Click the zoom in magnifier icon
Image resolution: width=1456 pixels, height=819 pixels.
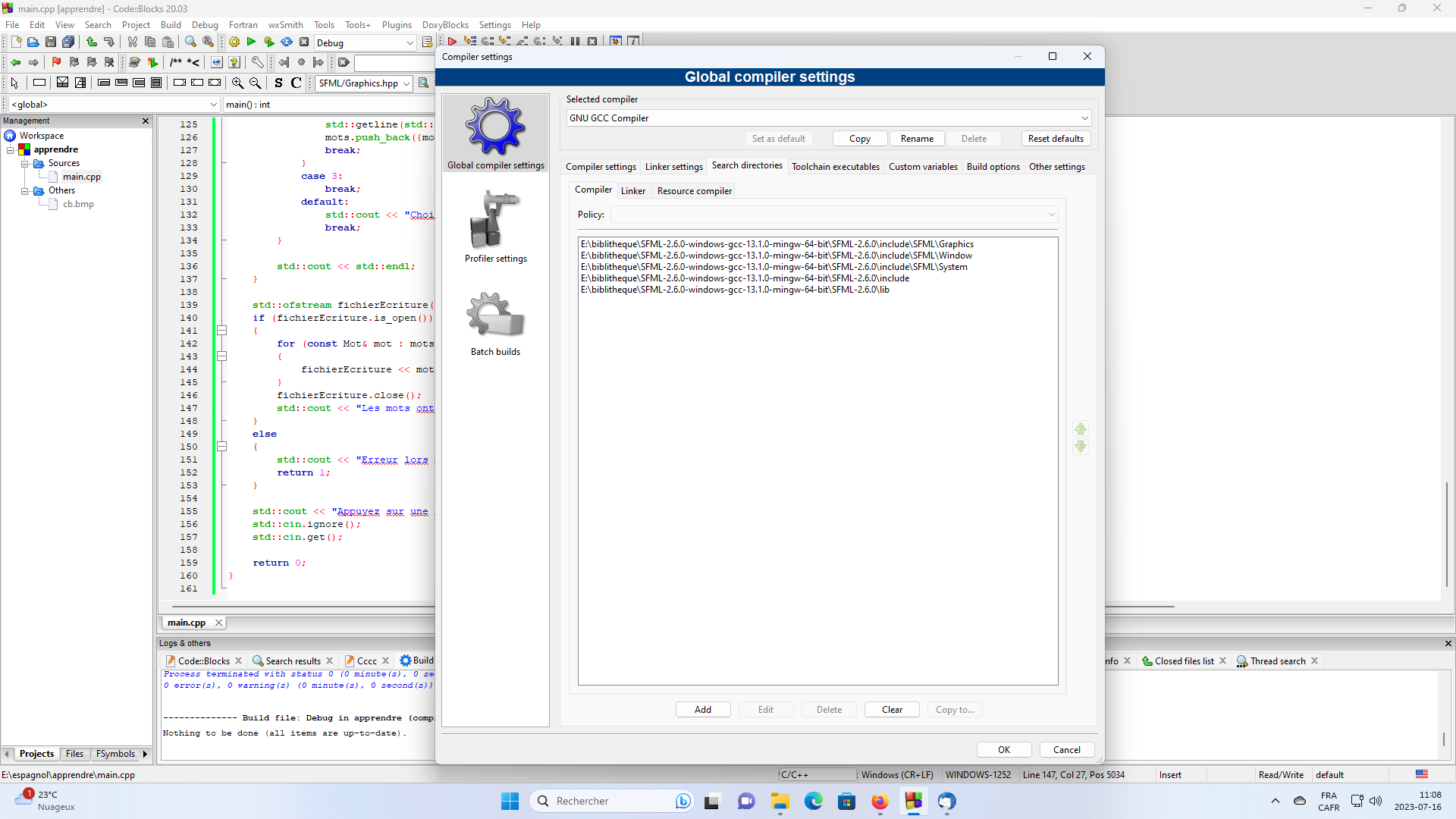pyautogui.click(x=237, y=83)
